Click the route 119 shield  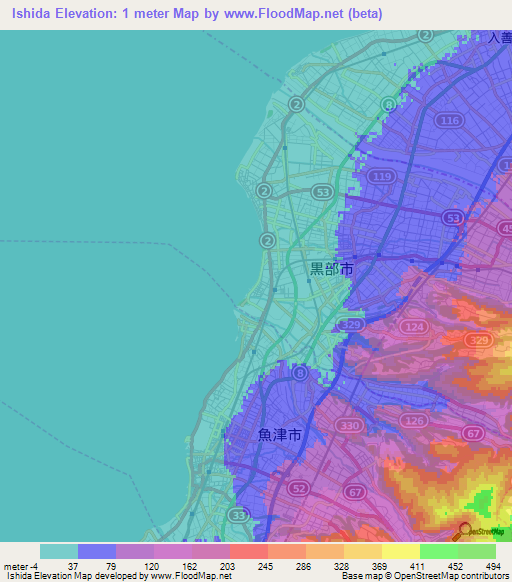[382, 176]
